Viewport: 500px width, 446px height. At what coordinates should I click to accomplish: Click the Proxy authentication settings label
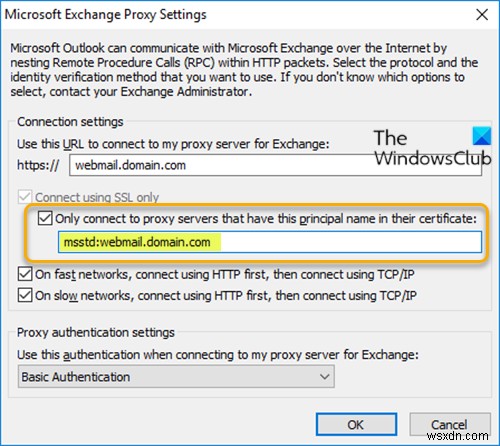[96, 332]
